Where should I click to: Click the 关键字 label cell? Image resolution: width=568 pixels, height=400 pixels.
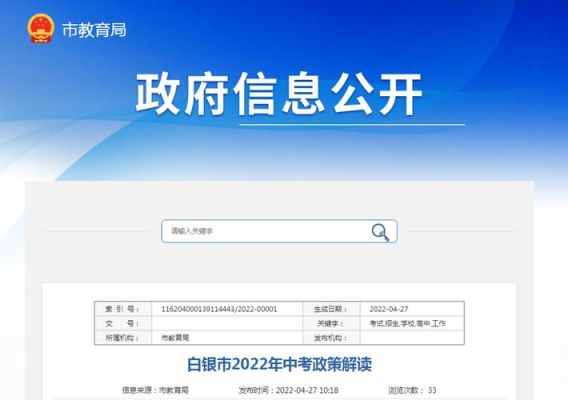pyautogui.click(x=331, y=323)
